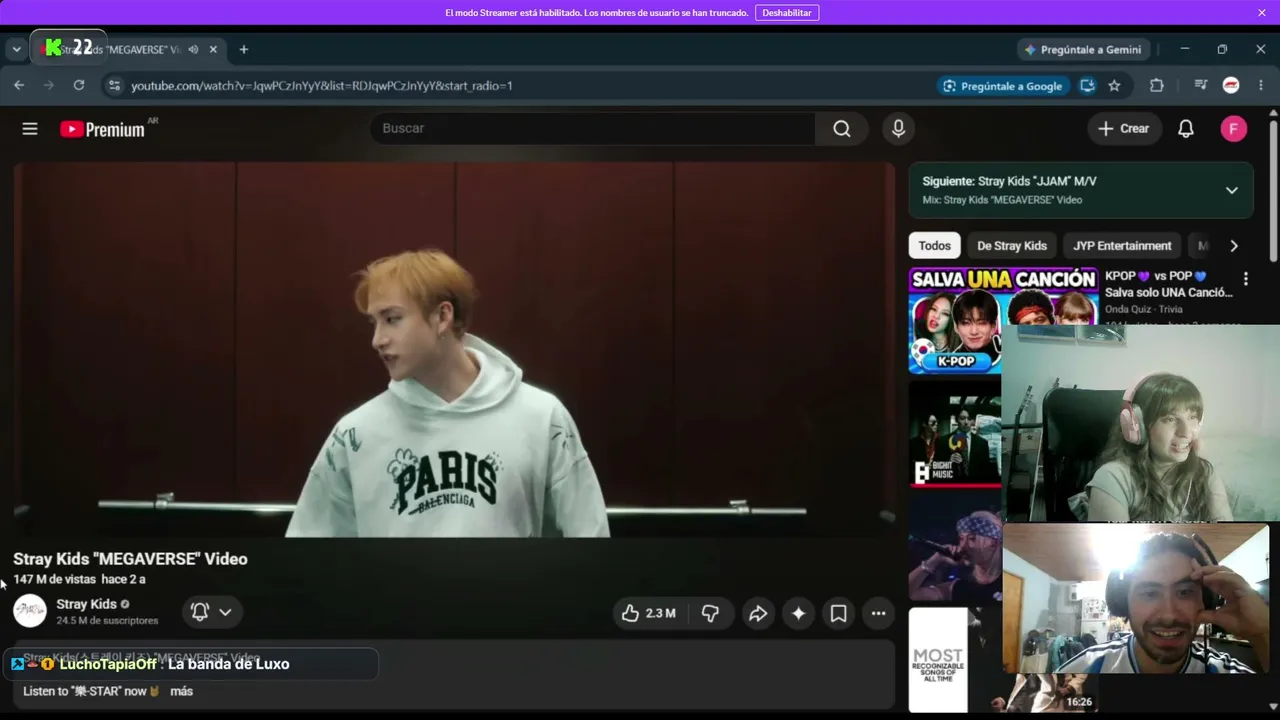View site information beside the URL
Image resolution: width=1280 pixels, height=720 pixels.
(x=114, y=86)
